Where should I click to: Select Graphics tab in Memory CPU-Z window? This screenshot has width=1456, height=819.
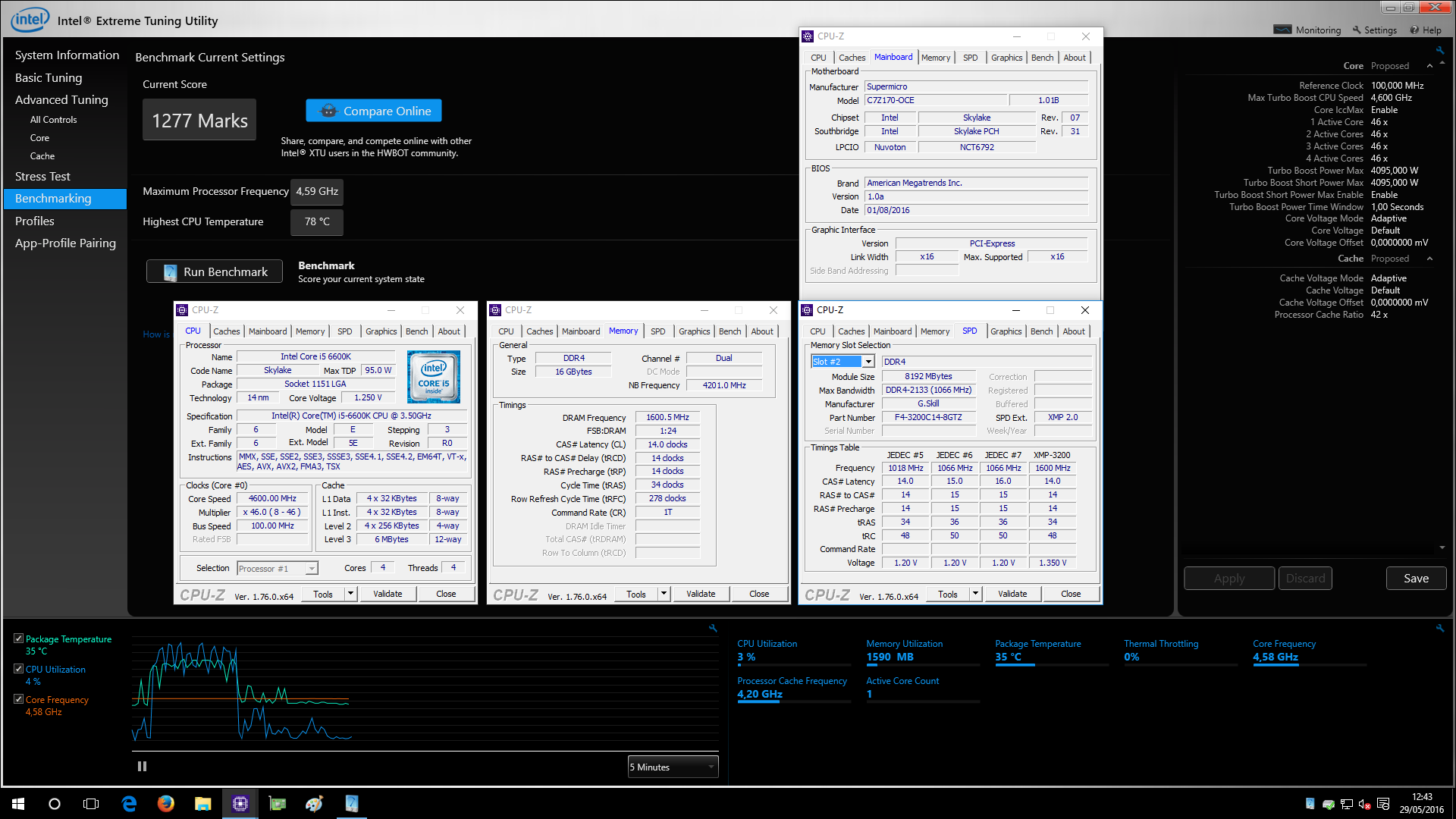coord(694,331)
